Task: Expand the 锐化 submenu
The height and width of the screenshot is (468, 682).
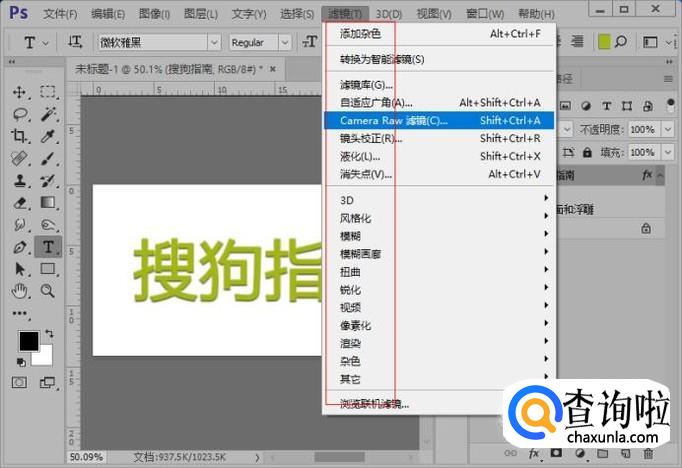Action: tap(439, 290)
